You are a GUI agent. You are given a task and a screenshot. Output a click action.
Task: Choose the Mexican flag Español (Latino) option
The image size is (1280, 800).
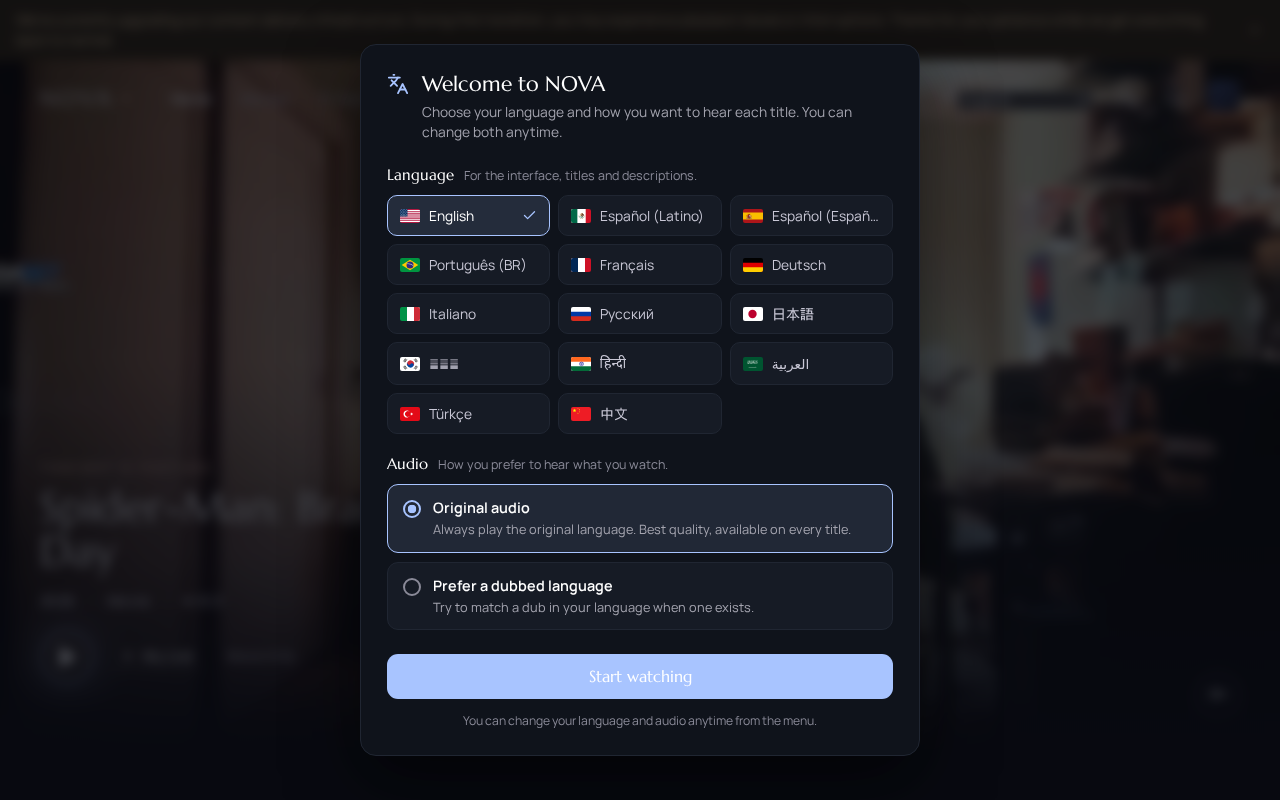(640, 215)
